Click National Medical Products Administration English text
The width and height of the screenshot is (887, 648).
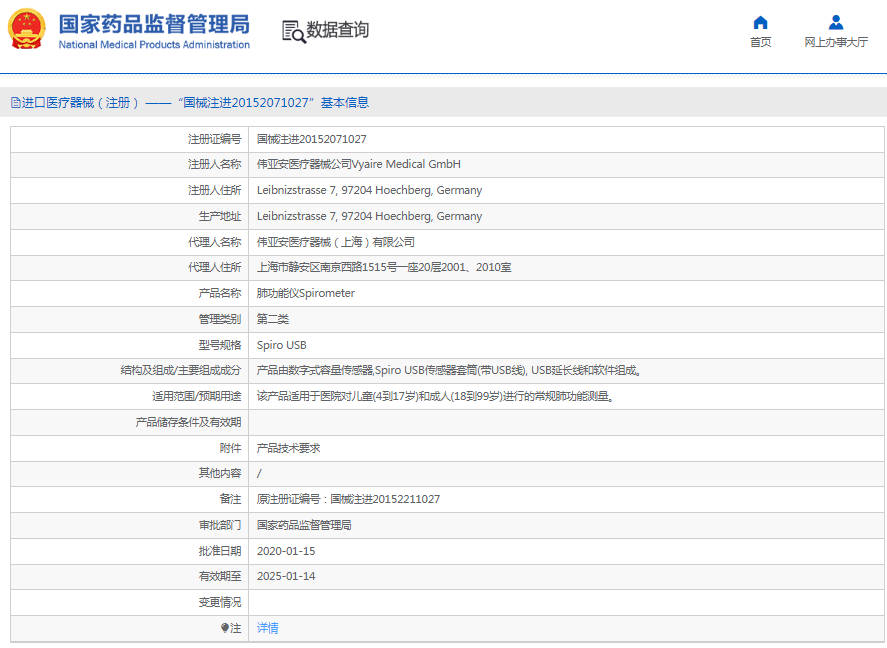154,45
